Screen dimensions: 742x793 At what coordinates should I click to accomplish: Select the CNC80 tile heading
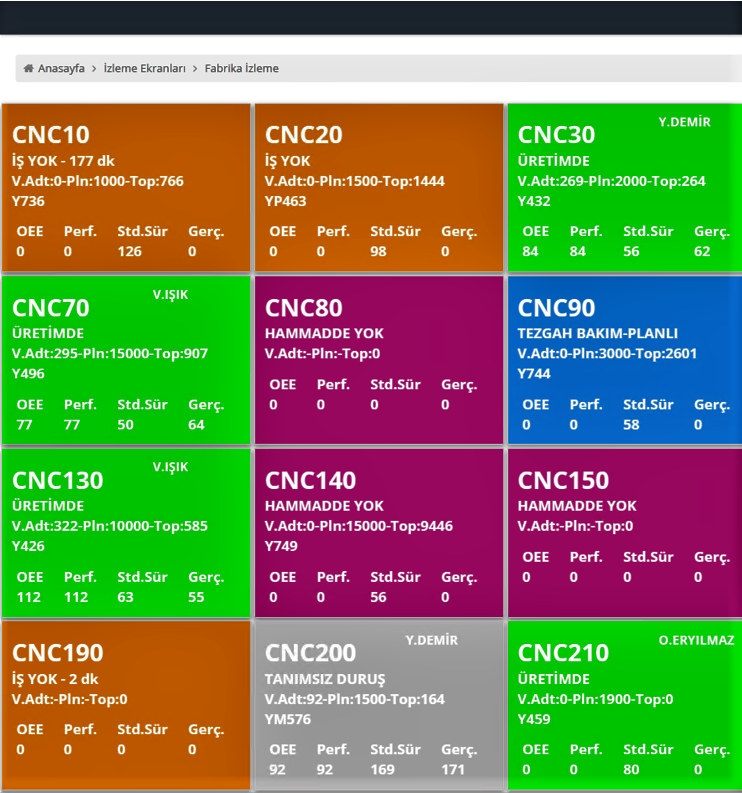(x=304, y=307)
